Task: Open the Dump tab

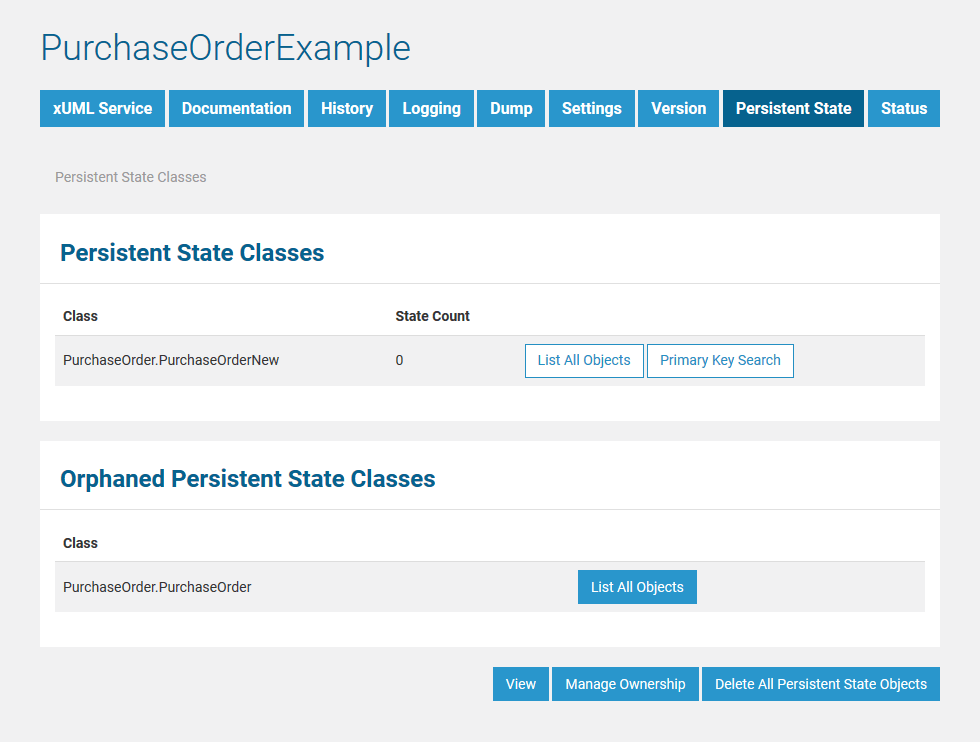Action: pos(510,108)
